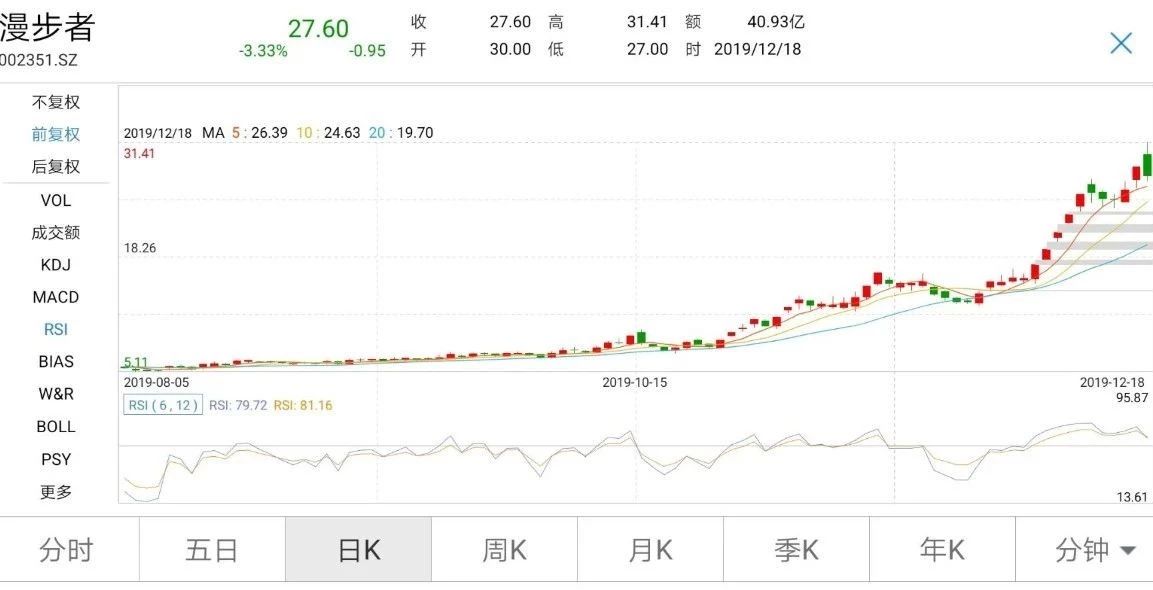Select the RSI indicator
1153x590 pixels.
[56, 330]
